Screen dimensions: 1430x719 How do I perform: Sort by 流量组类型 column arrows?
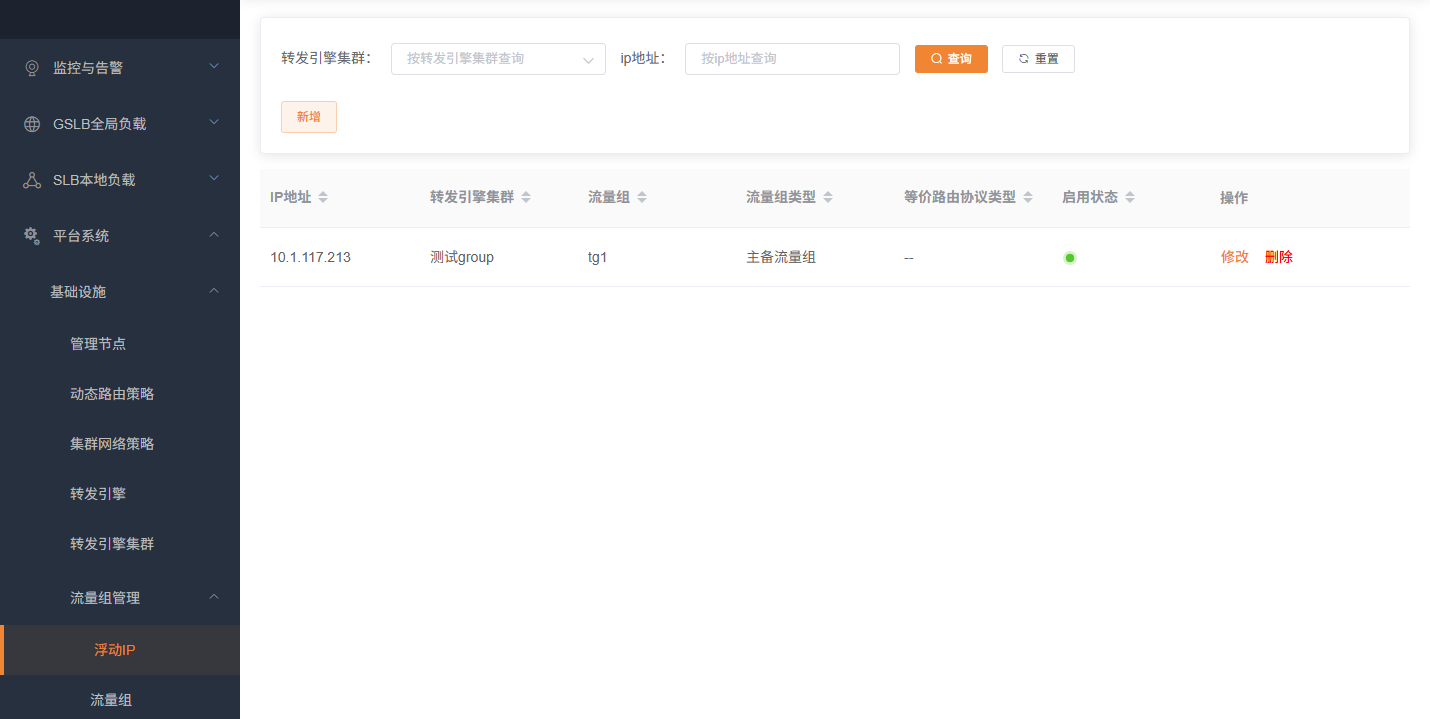(x=828, y=198)
